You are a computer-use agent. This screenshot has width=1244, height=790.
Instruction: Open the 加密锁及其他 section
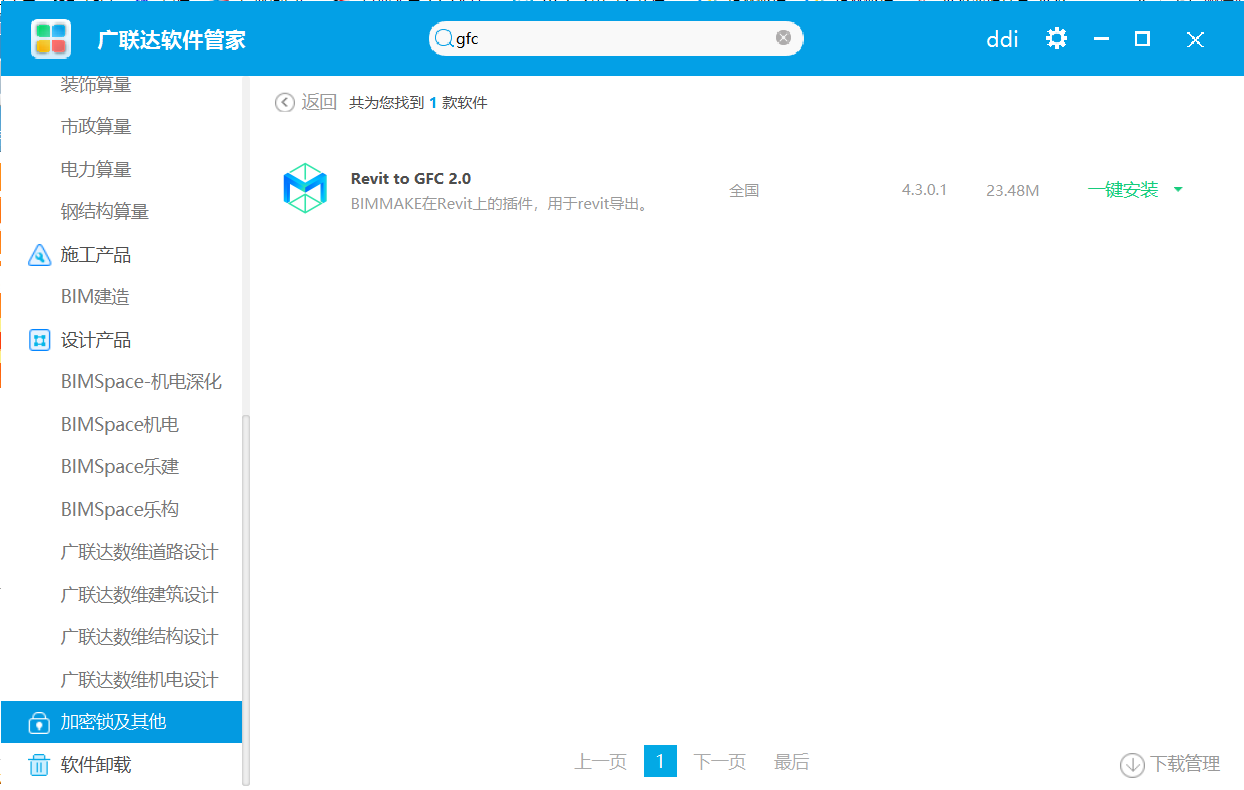(x=121, y=722)
